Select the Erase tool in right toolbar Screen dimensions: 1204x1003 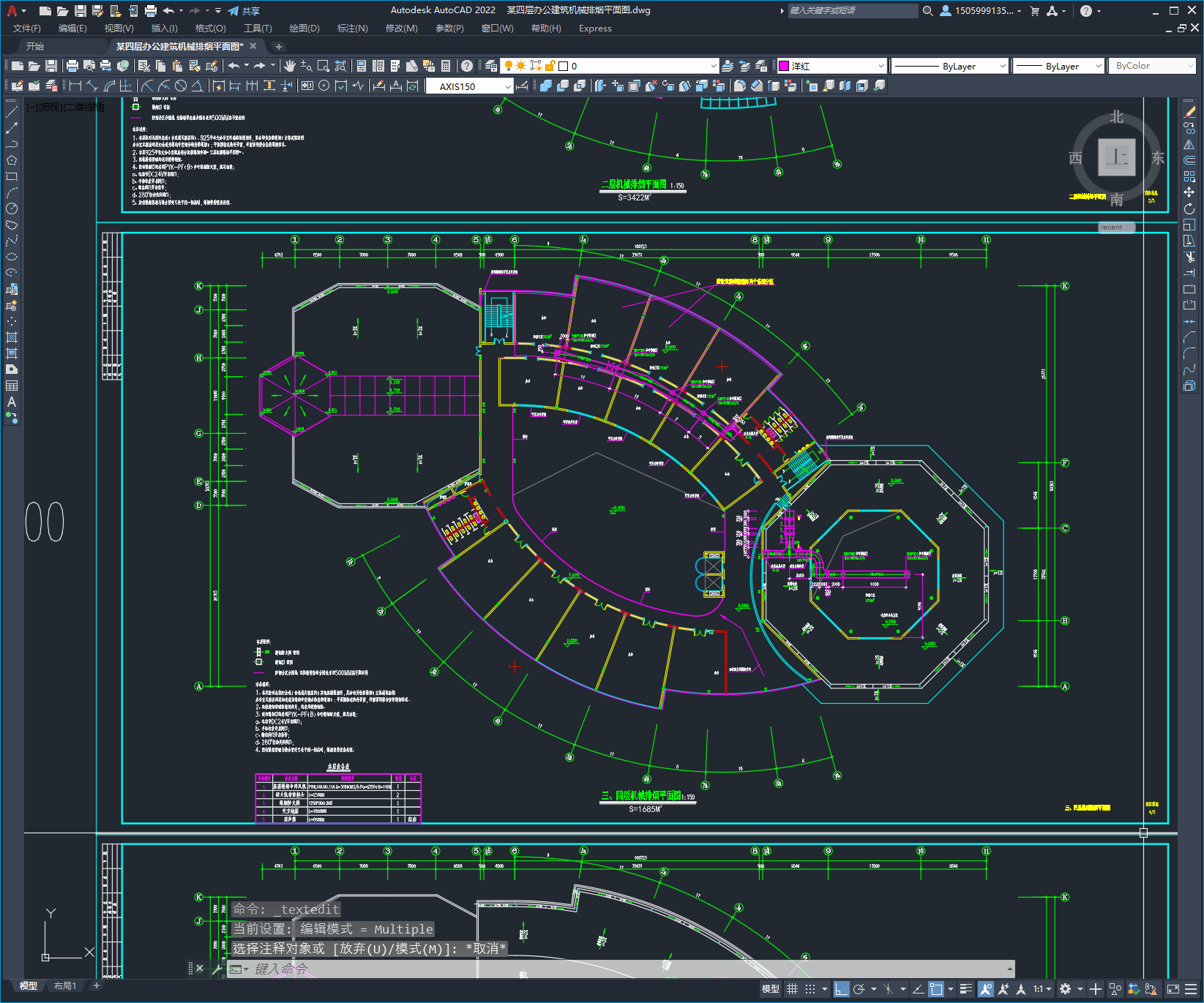1189,112
